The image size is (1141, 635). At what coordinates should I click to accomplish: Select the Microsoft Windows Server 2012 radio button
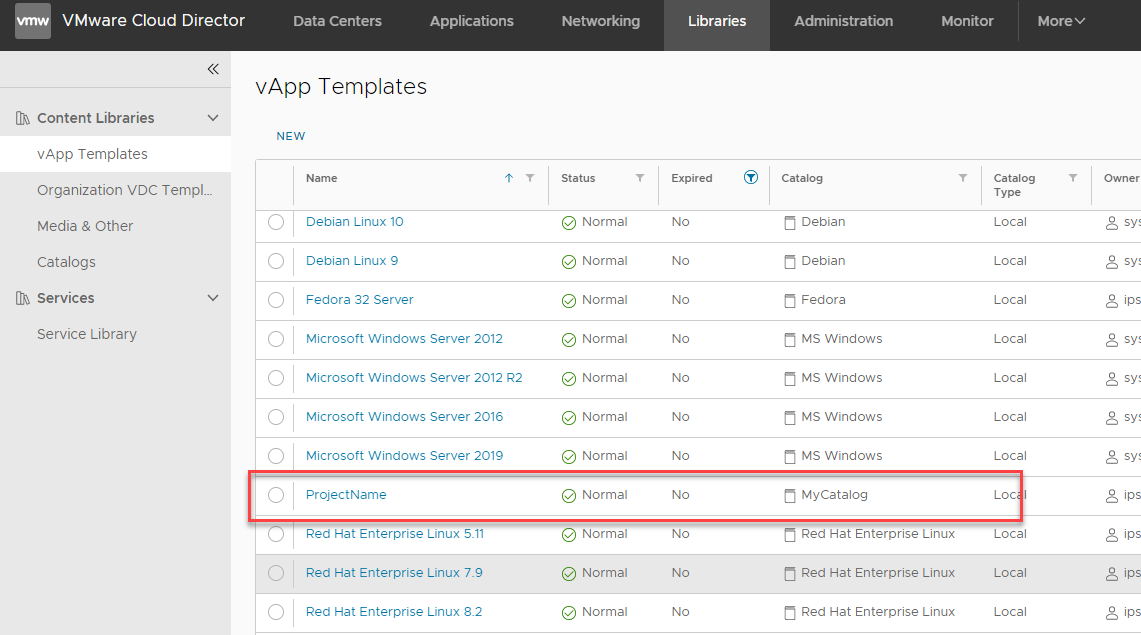point(276,339)
